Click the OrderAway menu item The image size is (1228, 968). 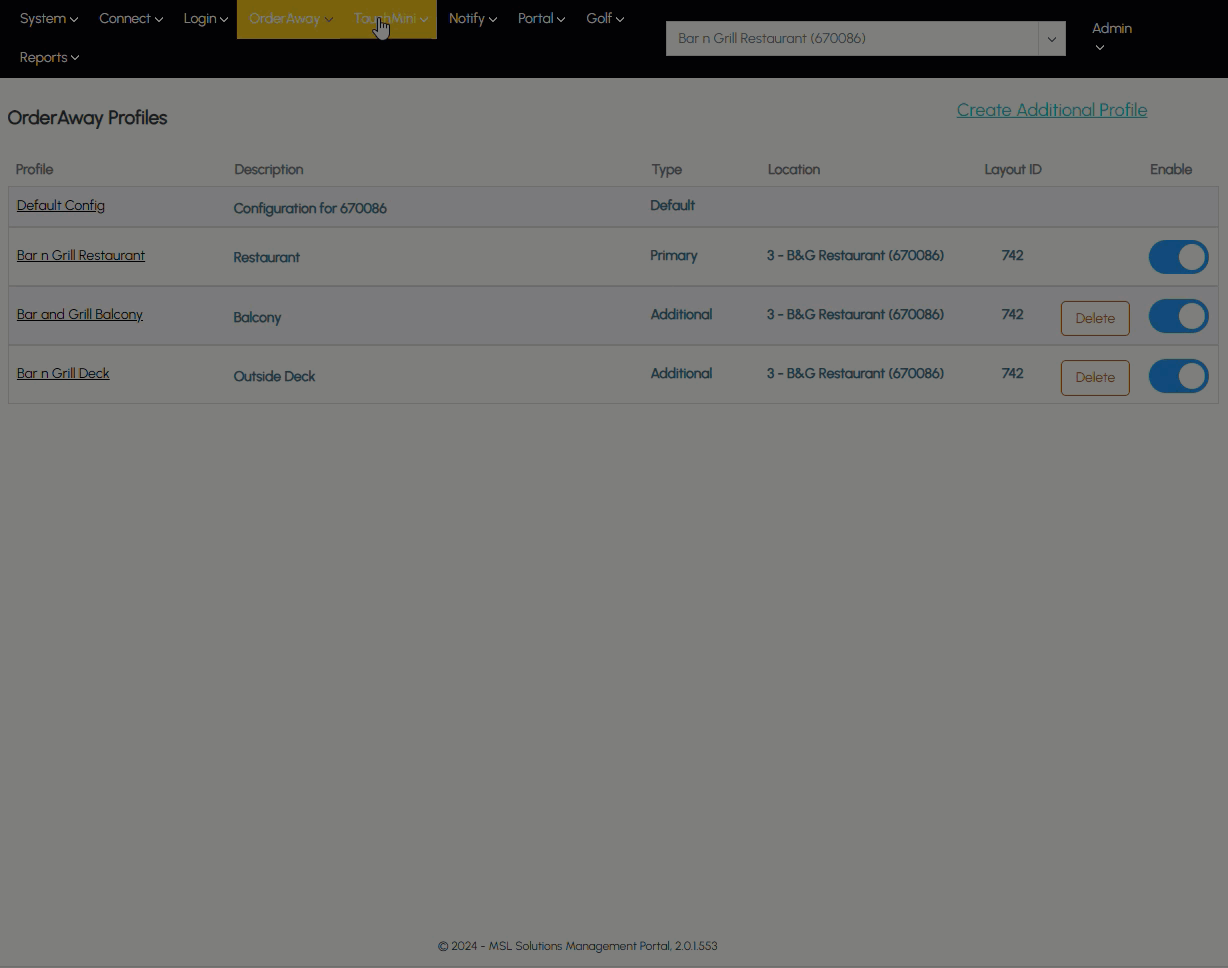[289, 19]
